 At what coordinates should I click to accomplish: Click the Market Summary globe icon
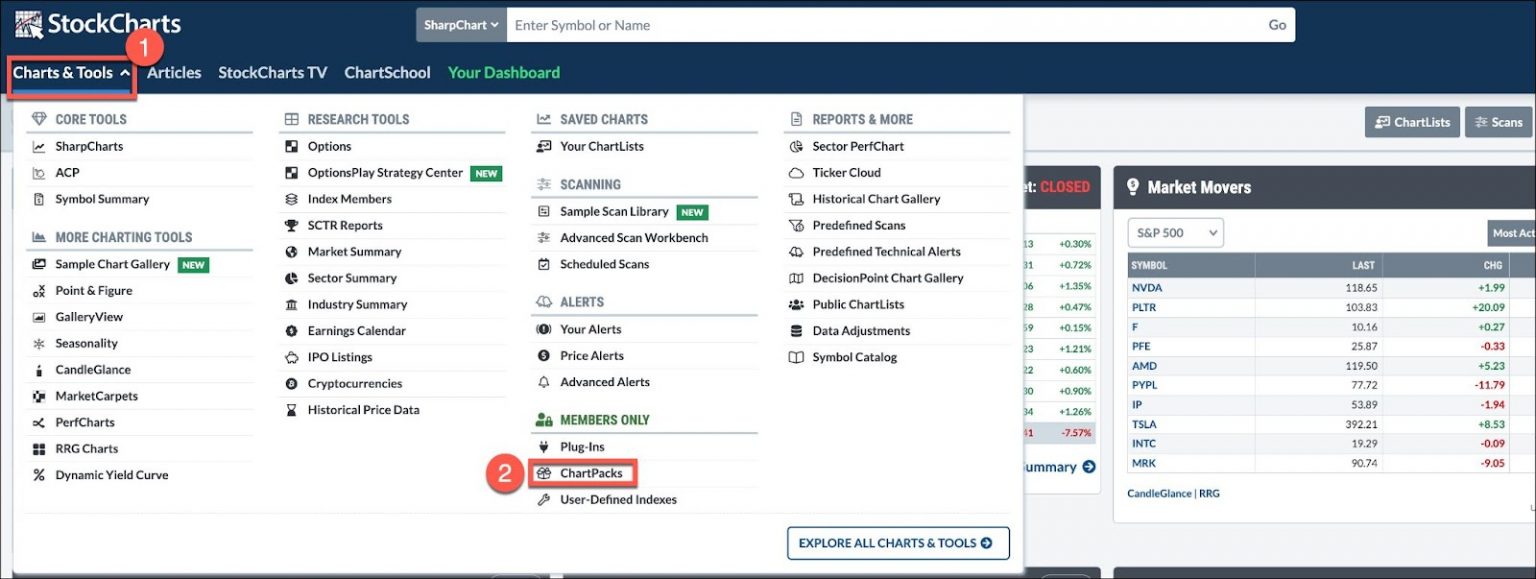292,252
